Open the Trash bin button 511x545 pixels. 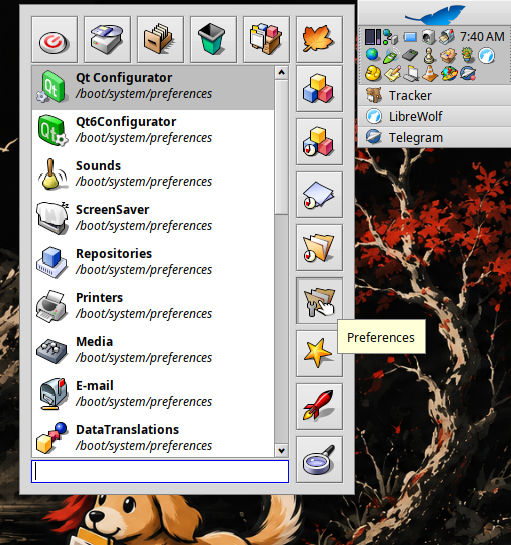pos(213,39)
